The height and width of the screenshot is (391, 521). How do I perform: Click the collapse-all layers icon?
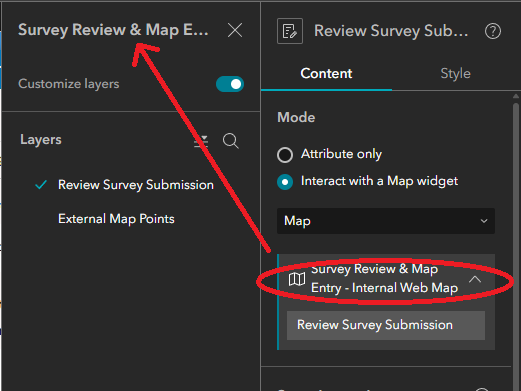tap(201, 141)
